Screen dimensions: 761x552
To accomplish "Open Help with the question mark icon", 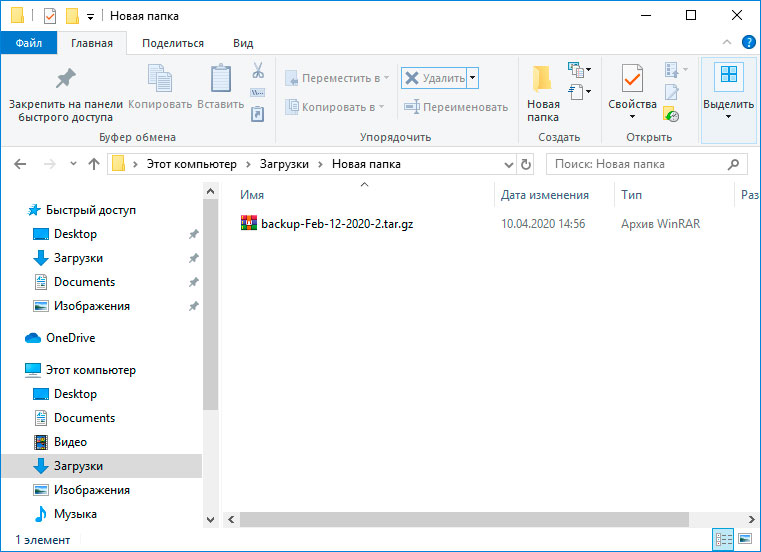I will (748, 42).
